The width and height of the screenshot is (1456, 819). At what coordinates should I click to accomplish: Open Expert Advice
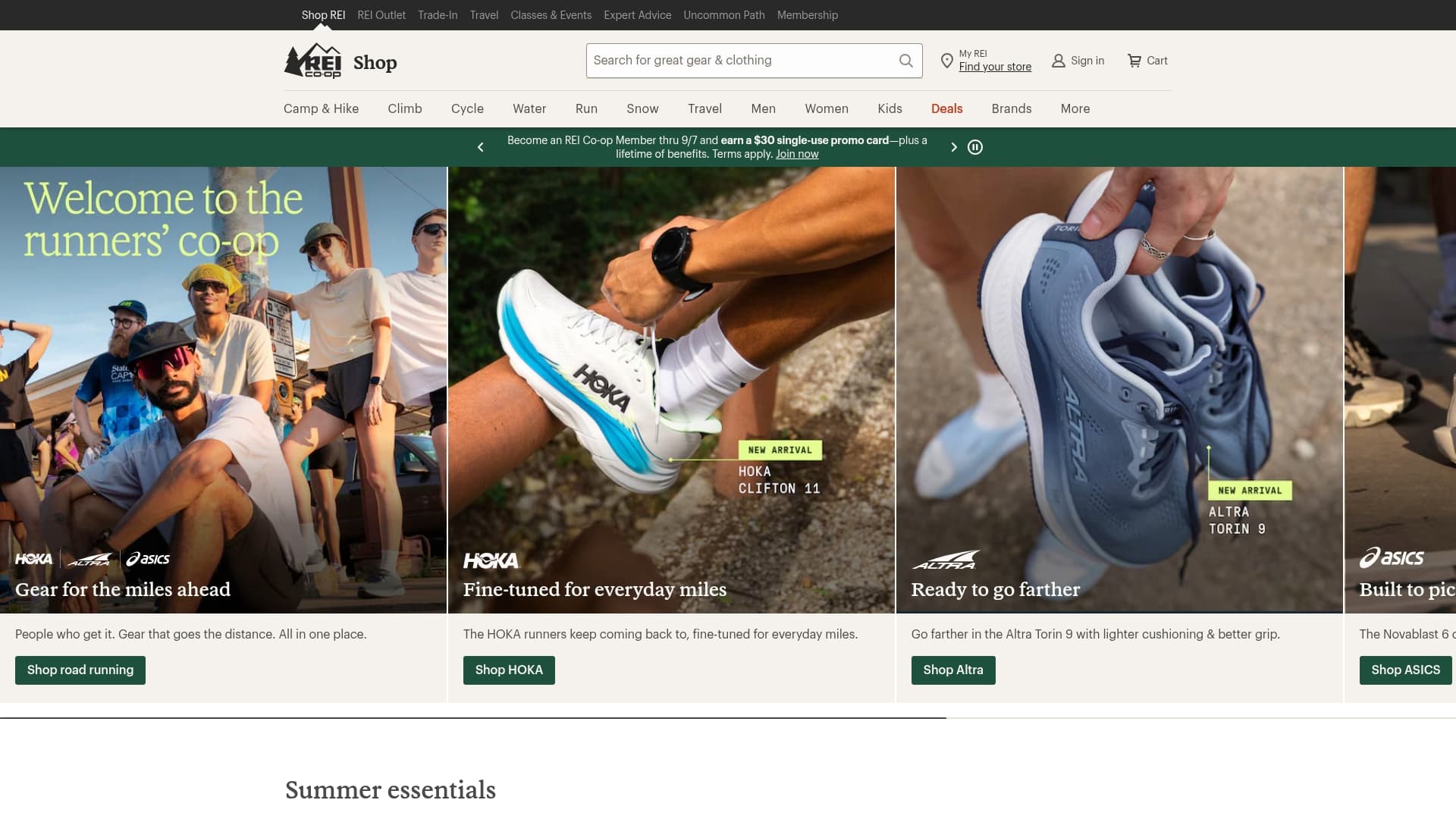tap(637, 15)
